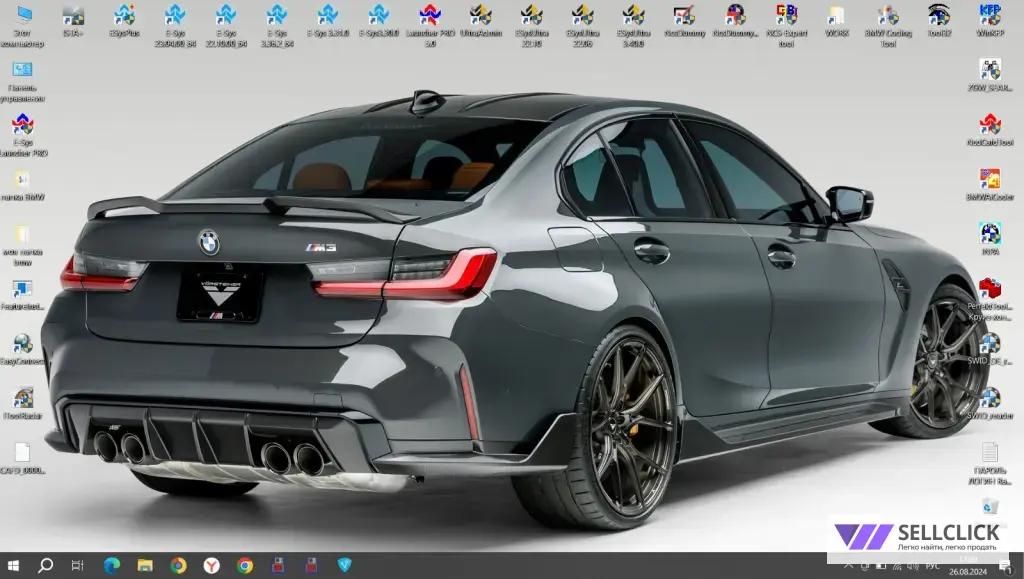Launch E-Sys Launcher PRO left-column icon
The image size is (1024, 579).
(x=22, y=134)
